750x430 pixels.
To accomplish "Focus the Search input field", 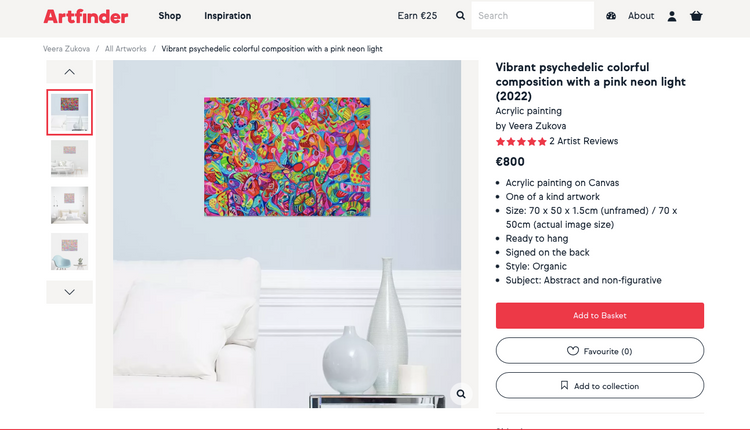I will [x=532, y=16].
